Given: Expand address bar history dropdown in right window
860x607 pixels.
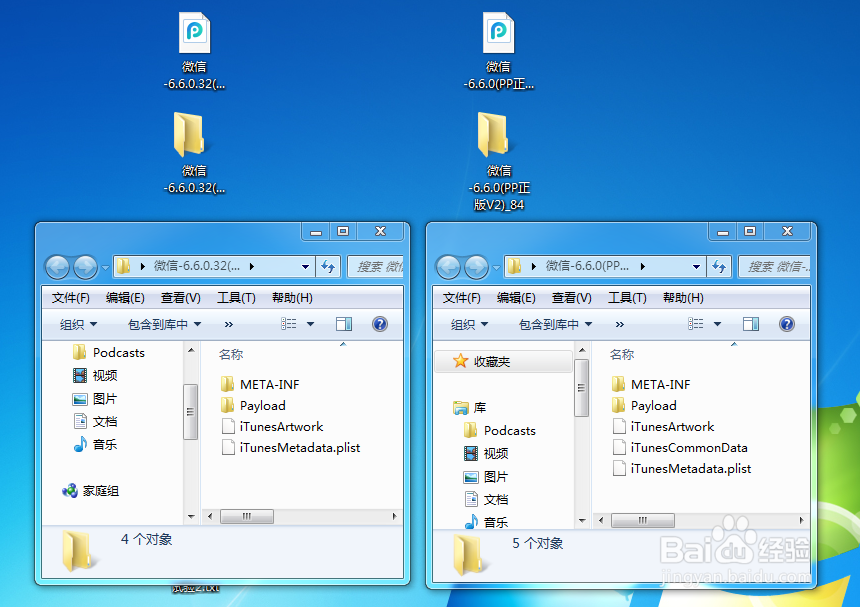Looking at the screenshot, I should [x=697, y=266].
